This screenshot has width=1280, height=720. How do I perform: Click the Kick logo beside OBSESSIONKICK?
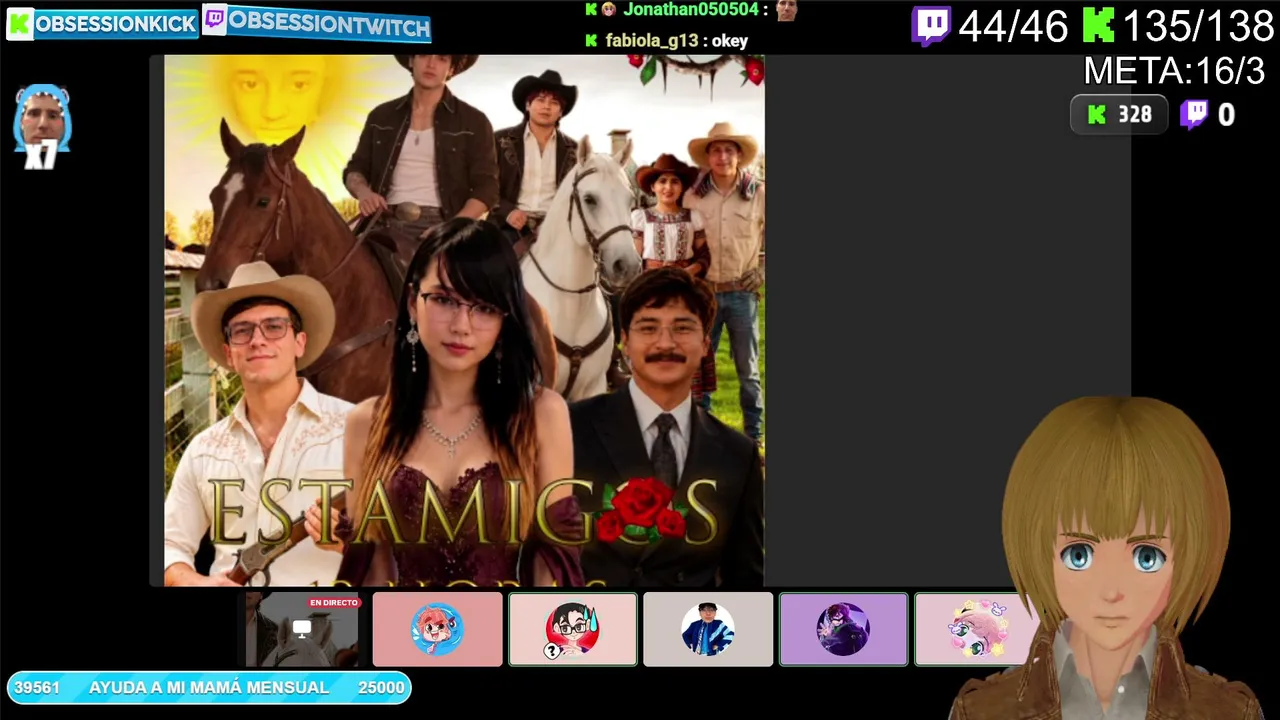(19, 24)
